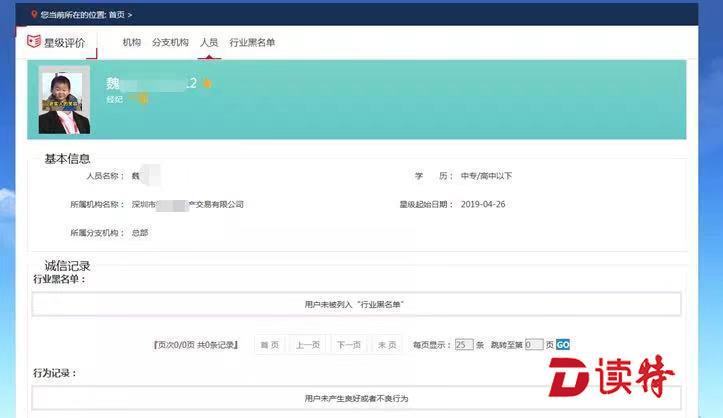Click the 首页 pagination button
The image size is (723, 418).
270,344
